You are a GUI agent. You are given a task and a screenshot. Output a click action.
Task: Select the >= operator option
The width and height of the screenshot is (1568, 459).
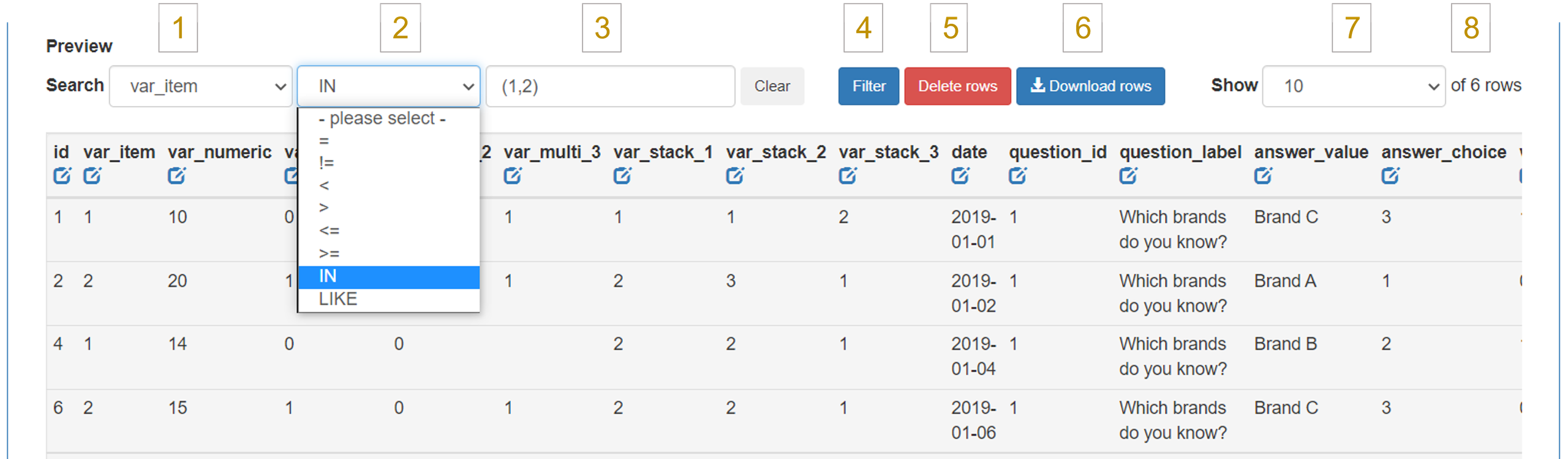click(x=329, y=254)
